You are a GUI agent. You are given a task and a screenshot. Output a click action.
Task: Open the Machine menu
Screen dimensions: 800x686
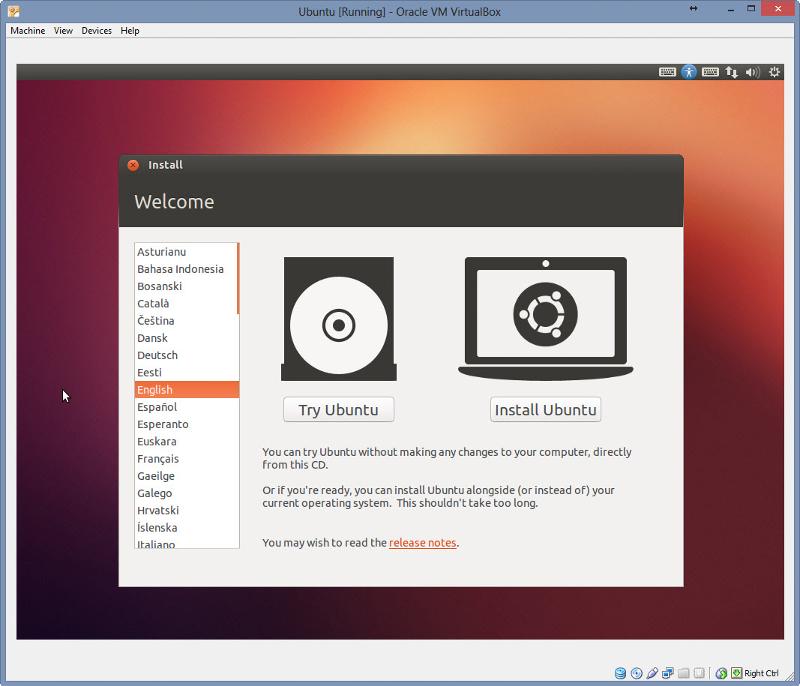(x=28, y=31)
